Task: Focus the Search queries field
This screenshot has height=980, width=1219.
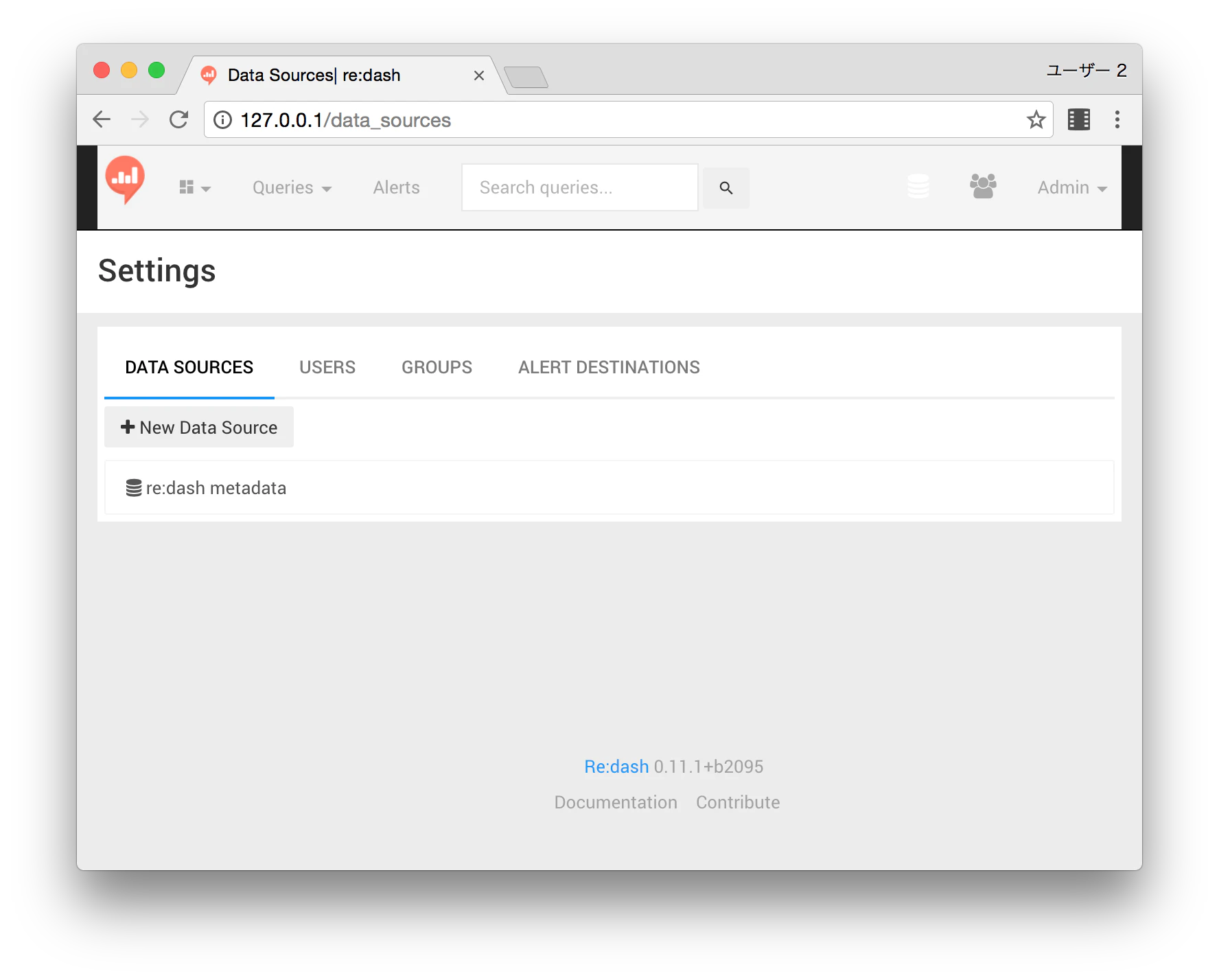Action: [580, 187]
